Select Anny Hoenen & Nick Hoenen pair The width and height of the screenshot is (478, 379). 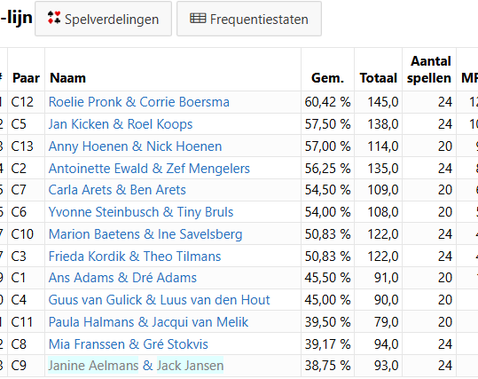135,146
